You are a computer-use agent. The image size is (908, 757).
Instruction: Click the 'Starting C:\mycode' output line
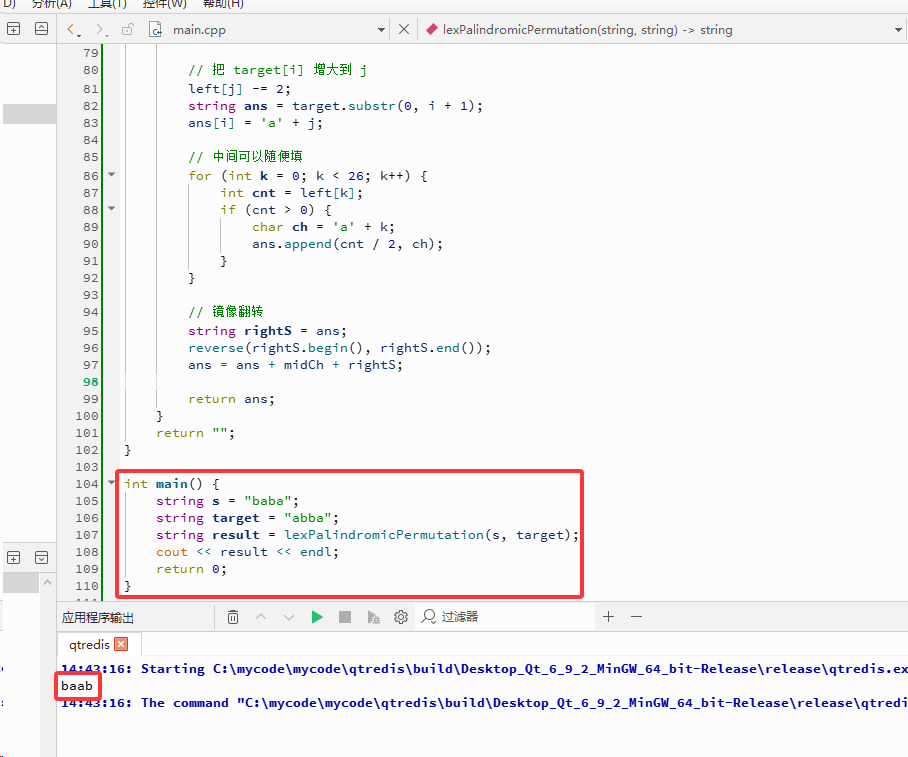tap(484, 669)
